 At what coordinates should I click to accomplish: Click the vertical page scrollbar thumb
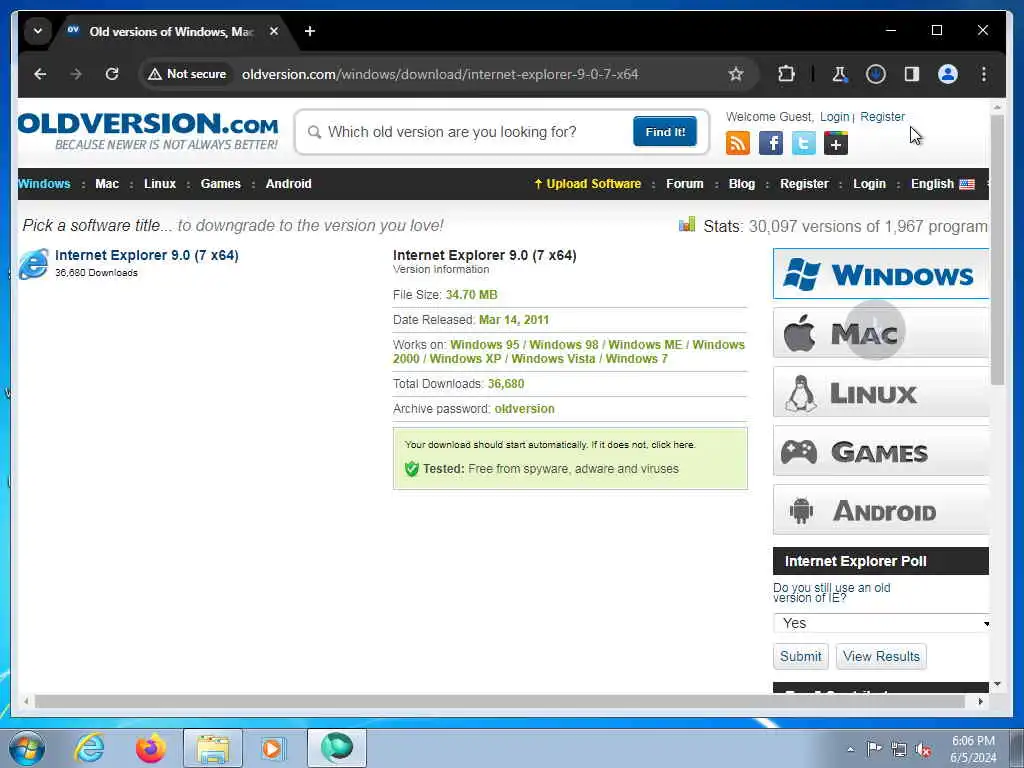[x=997, y=249]
